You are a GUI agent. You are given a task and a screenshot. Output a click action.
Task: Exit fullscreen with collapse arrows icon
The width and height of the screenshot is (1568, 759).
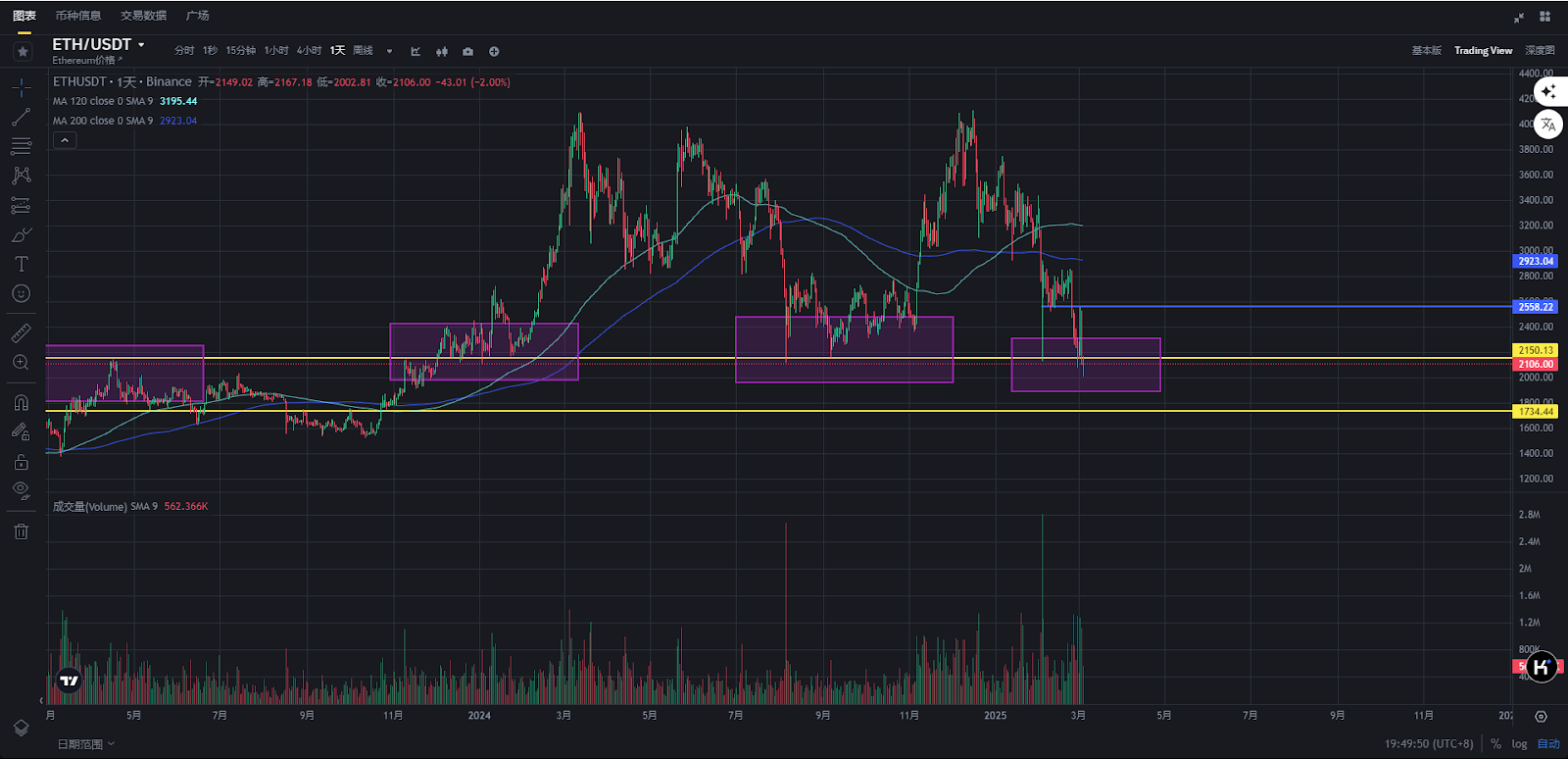[1519, 17]
